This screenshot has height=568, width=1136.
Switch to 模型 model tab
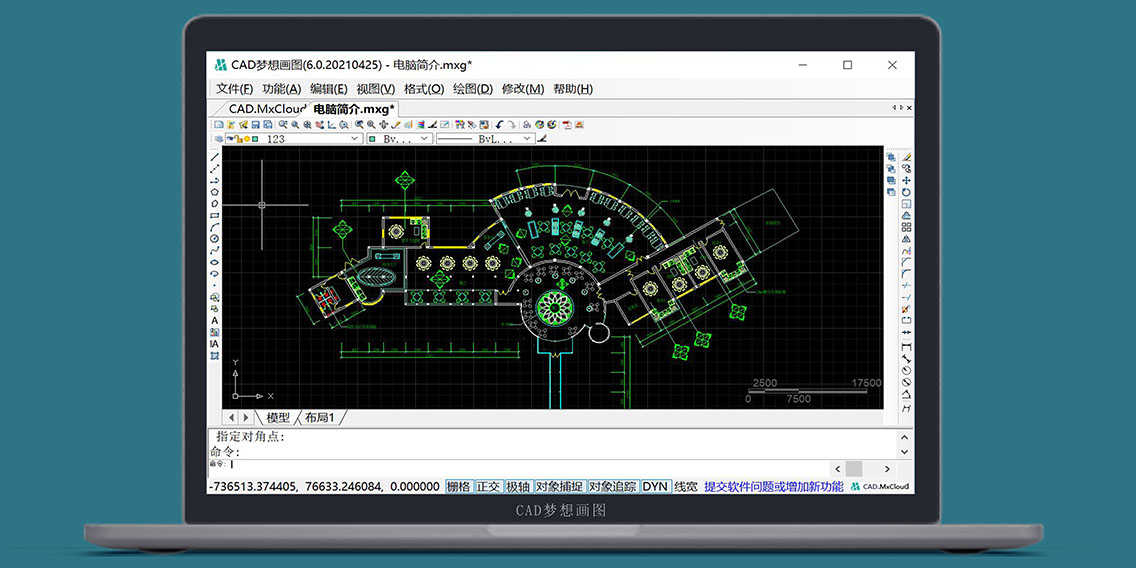(x=278, y=418)
